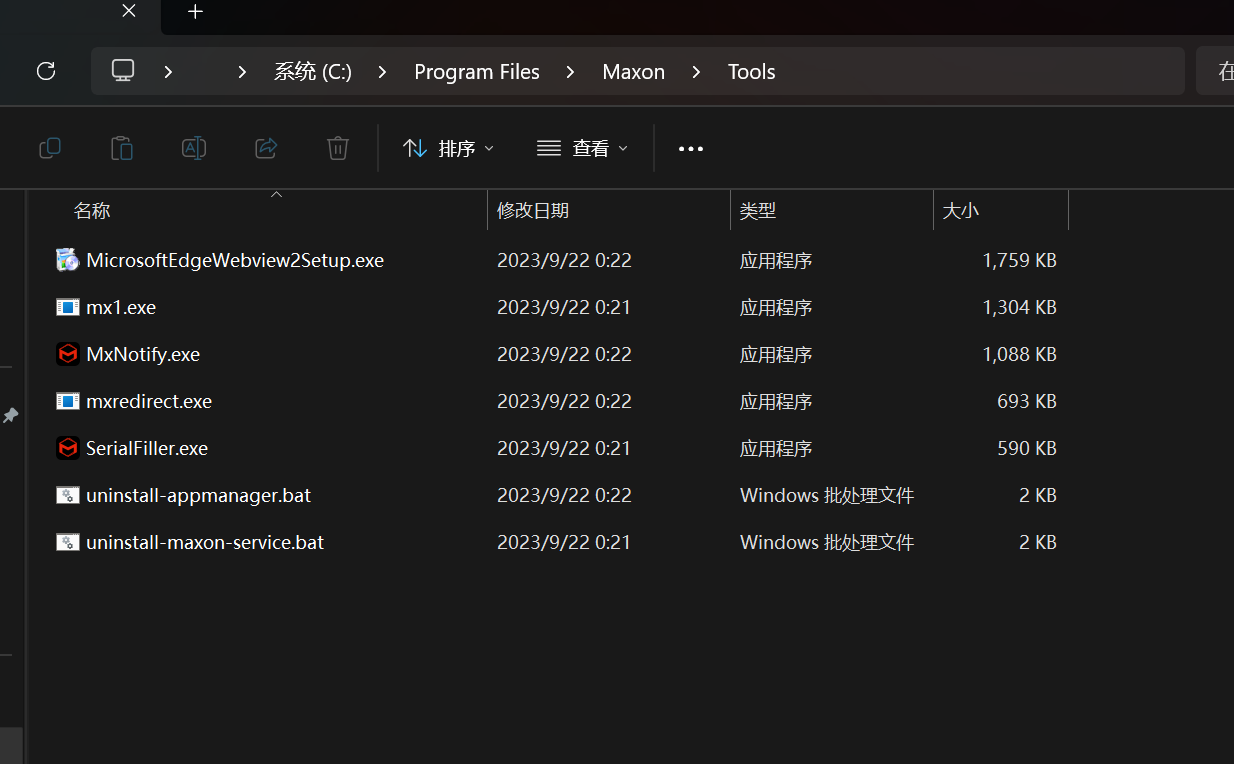
Task: Click the Windows 批处理文件 type for uninstall-maxon-service.bat
Action: tap(827, 542)
